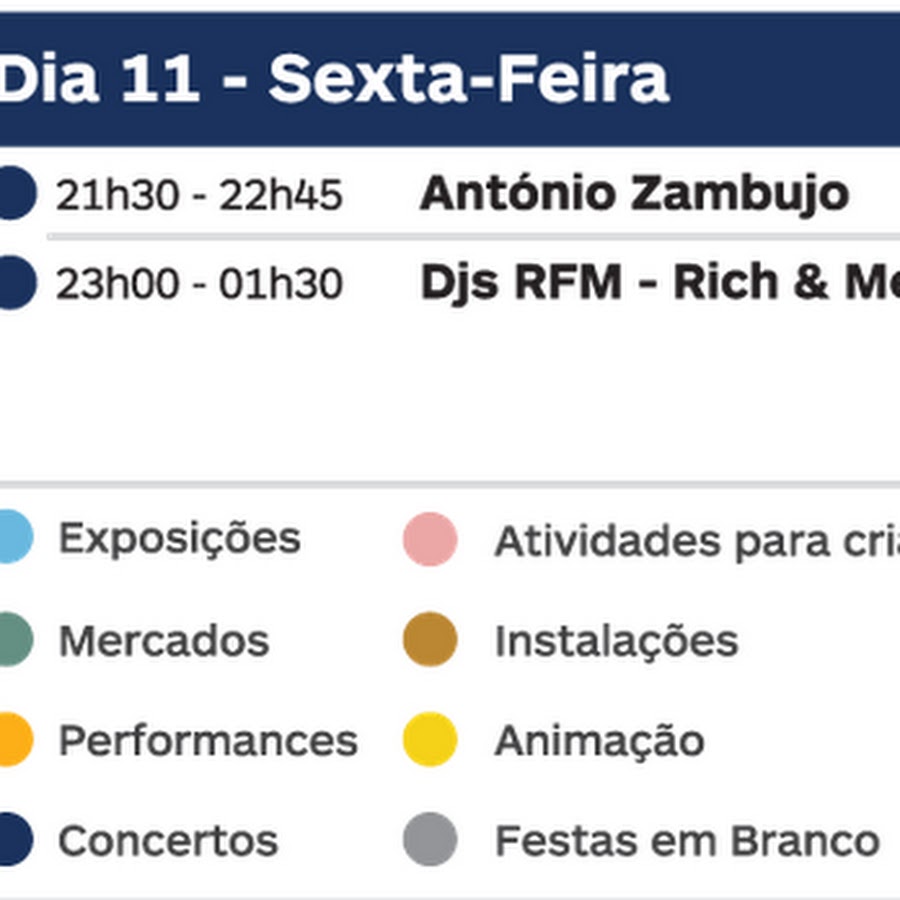Select the Exposições category label
900x900 pixels.
(180, 539)
